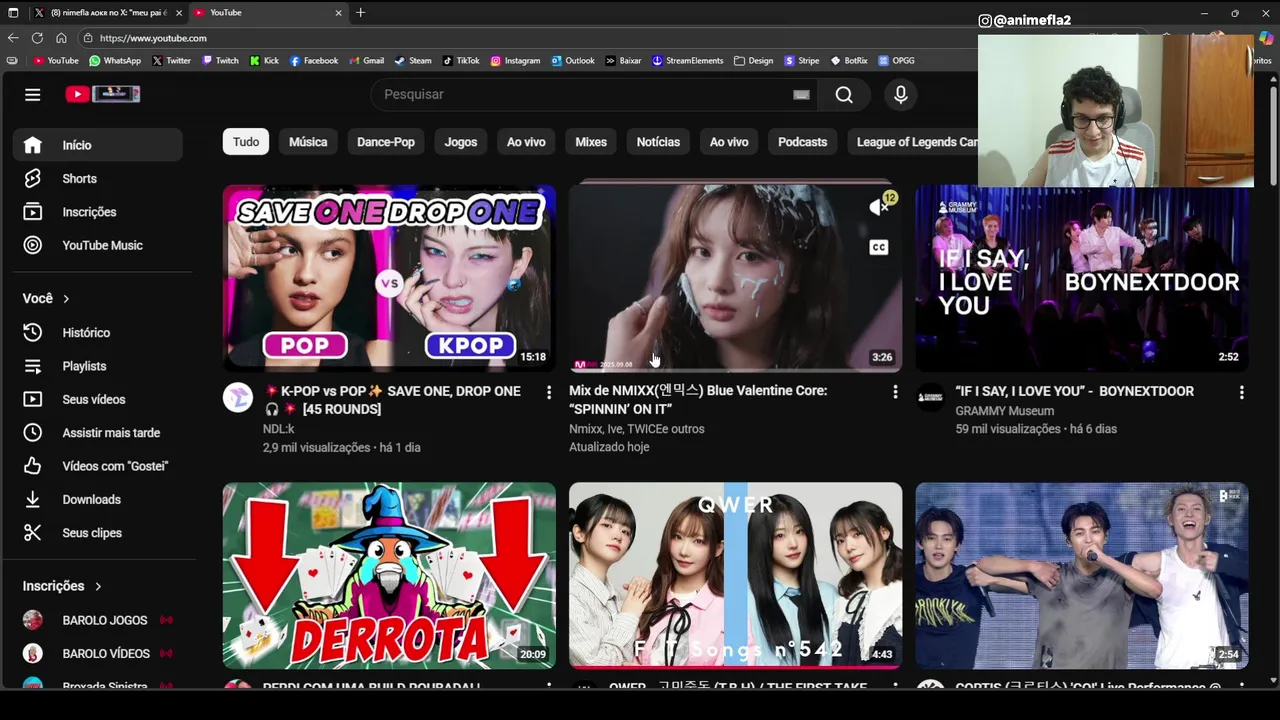This screenshot has height=720, width=1280.
Task: Open Design bookmarks folder
Action: click(753, 61)
